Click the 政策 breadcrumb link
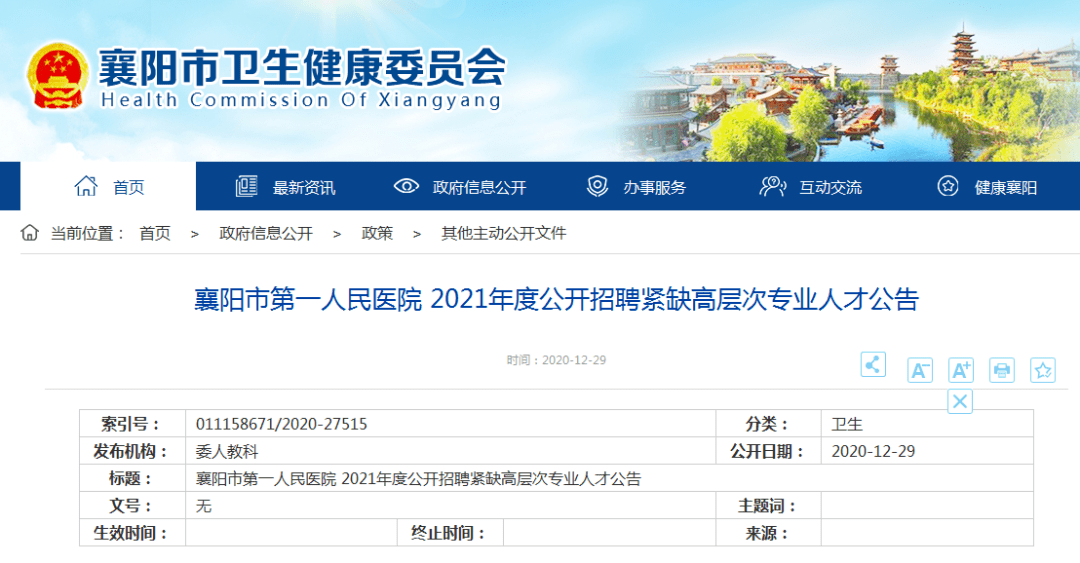 pyautogui.click(x=377, y=233)
